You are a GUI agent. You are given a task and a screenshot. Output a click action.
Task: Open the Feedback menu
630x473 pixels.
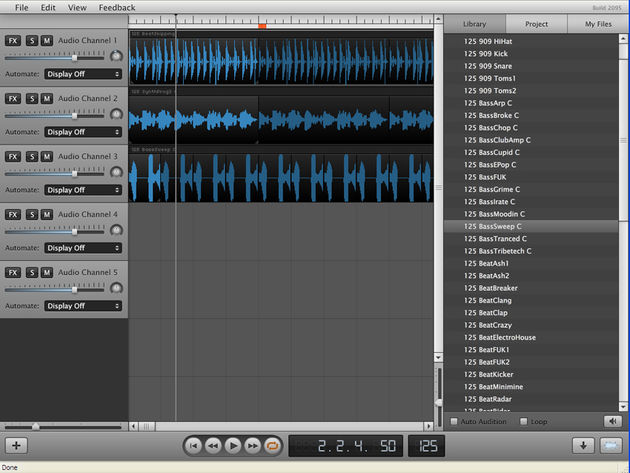tap(117, 7)
